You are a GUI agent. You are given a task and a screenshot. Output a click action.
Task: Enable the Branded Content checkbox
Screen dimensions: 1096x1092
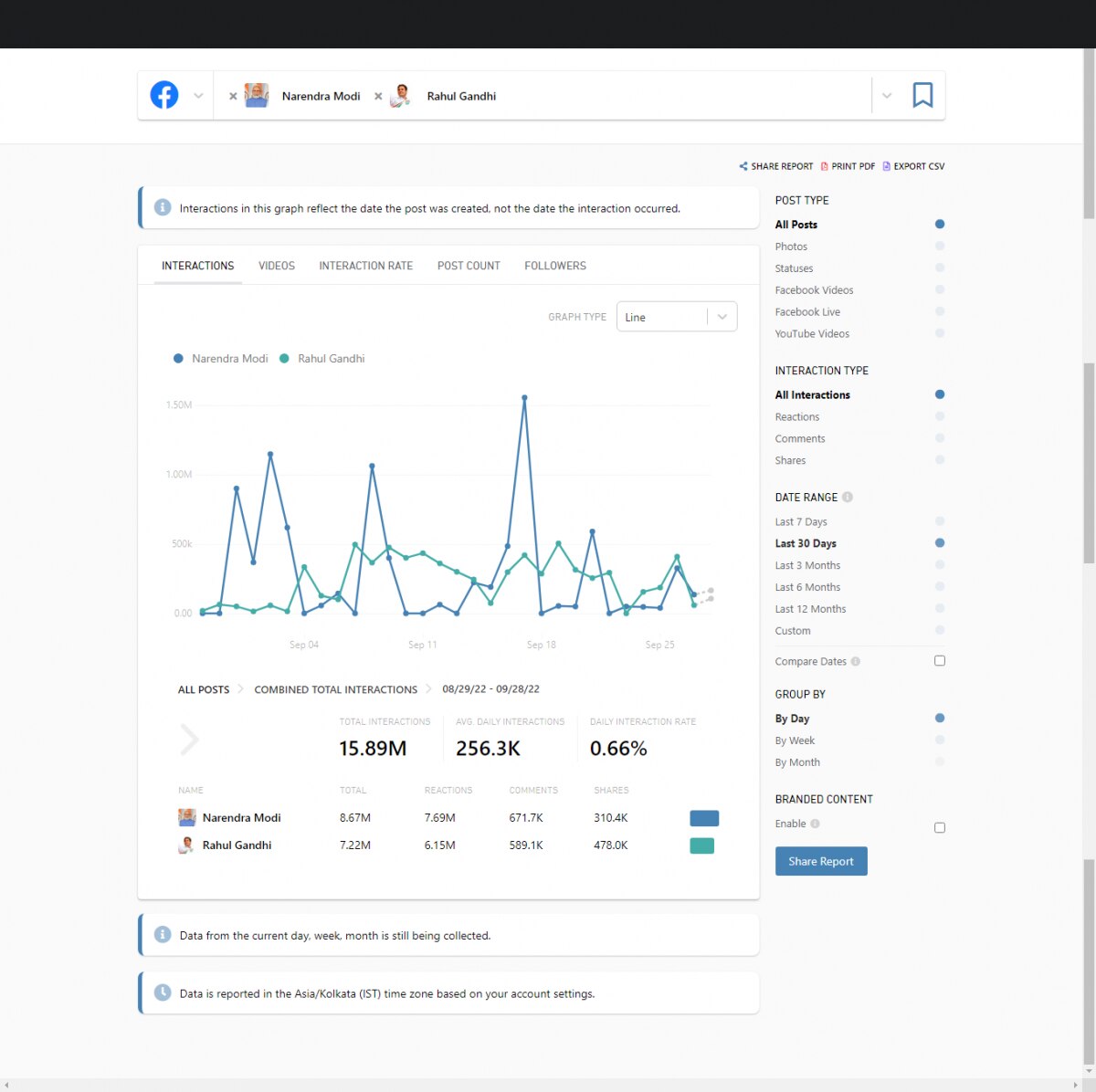[939, 827]
